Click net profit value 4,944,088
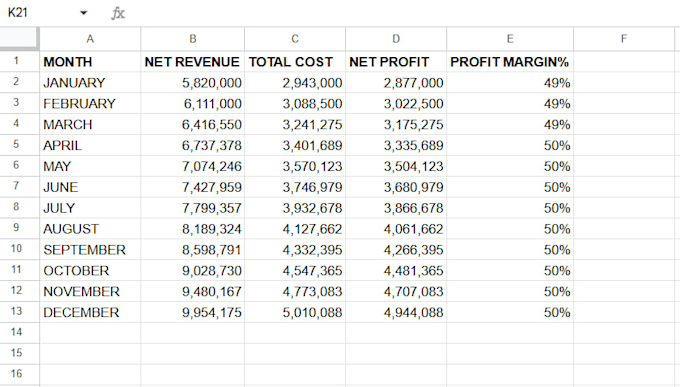 (x=396, y=312)
